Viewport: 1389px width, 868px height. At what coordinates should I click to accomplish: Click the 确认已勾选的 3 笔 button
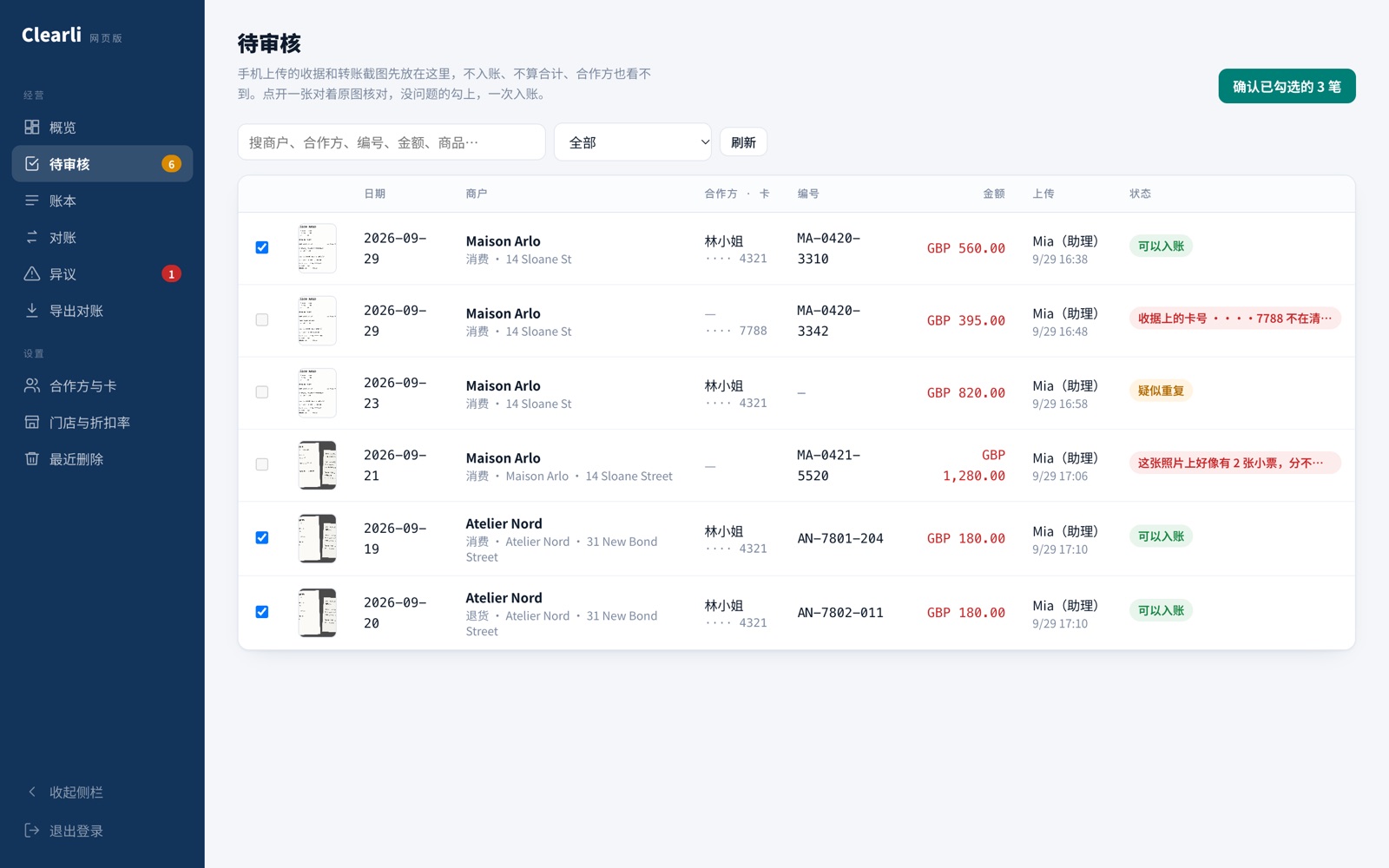1287,86
